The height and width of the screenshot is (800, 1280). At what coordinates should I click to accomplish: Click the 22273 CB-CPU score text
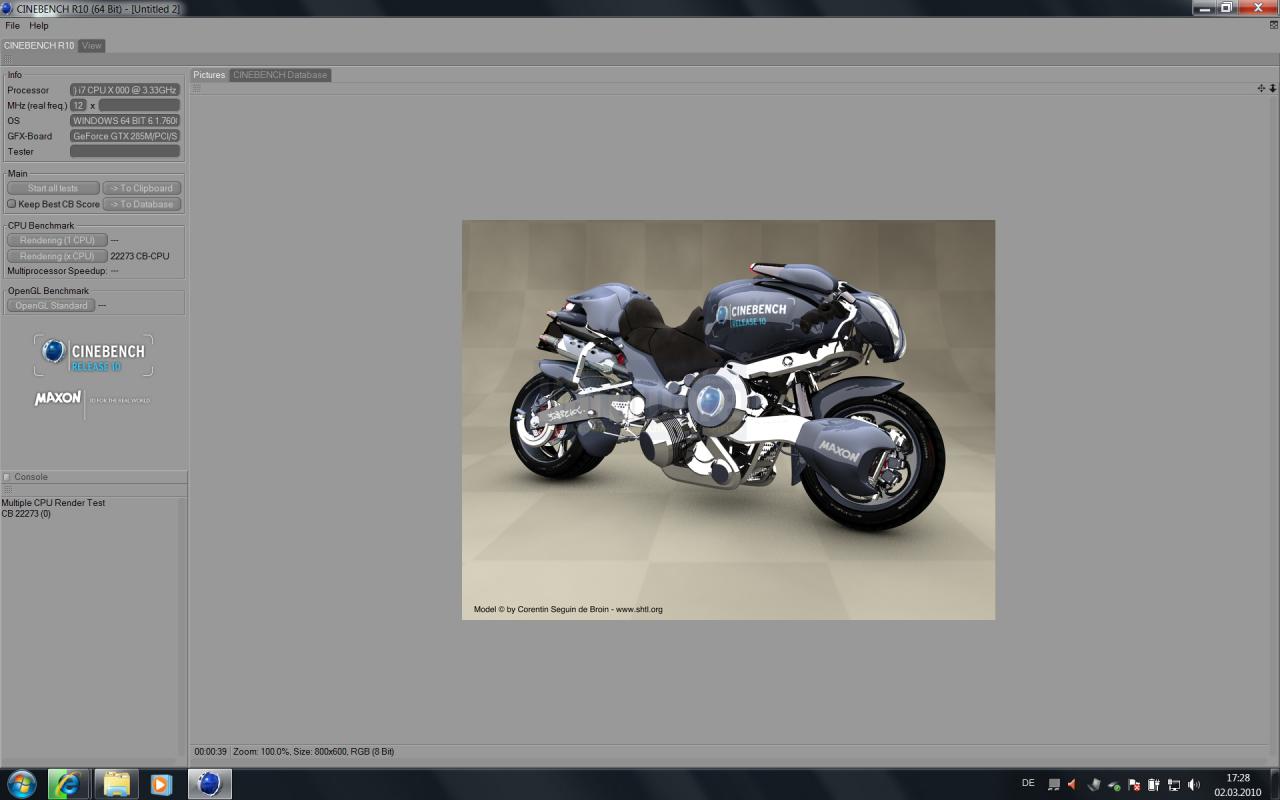coord(140,256)
